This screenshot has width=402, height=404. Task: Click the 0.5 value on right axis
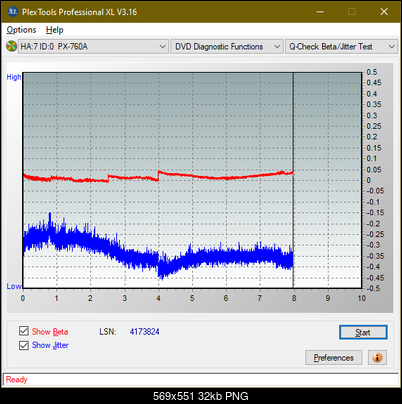click(x=372, y=72)
